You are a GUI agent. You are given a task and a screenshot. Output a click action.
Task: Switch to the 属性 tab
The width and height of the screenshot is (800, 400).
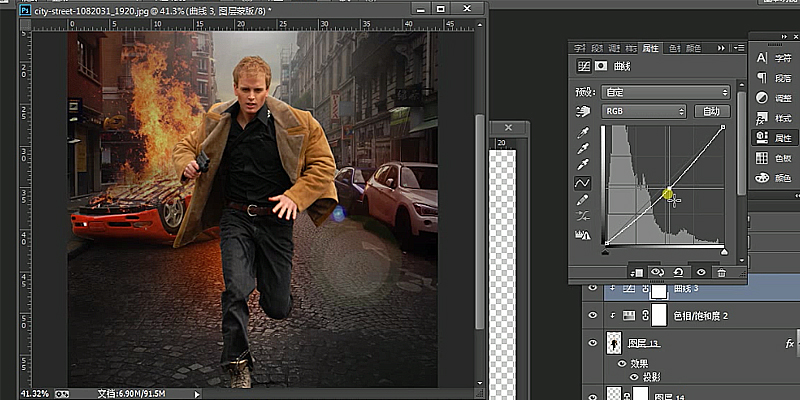click(651, 48)
